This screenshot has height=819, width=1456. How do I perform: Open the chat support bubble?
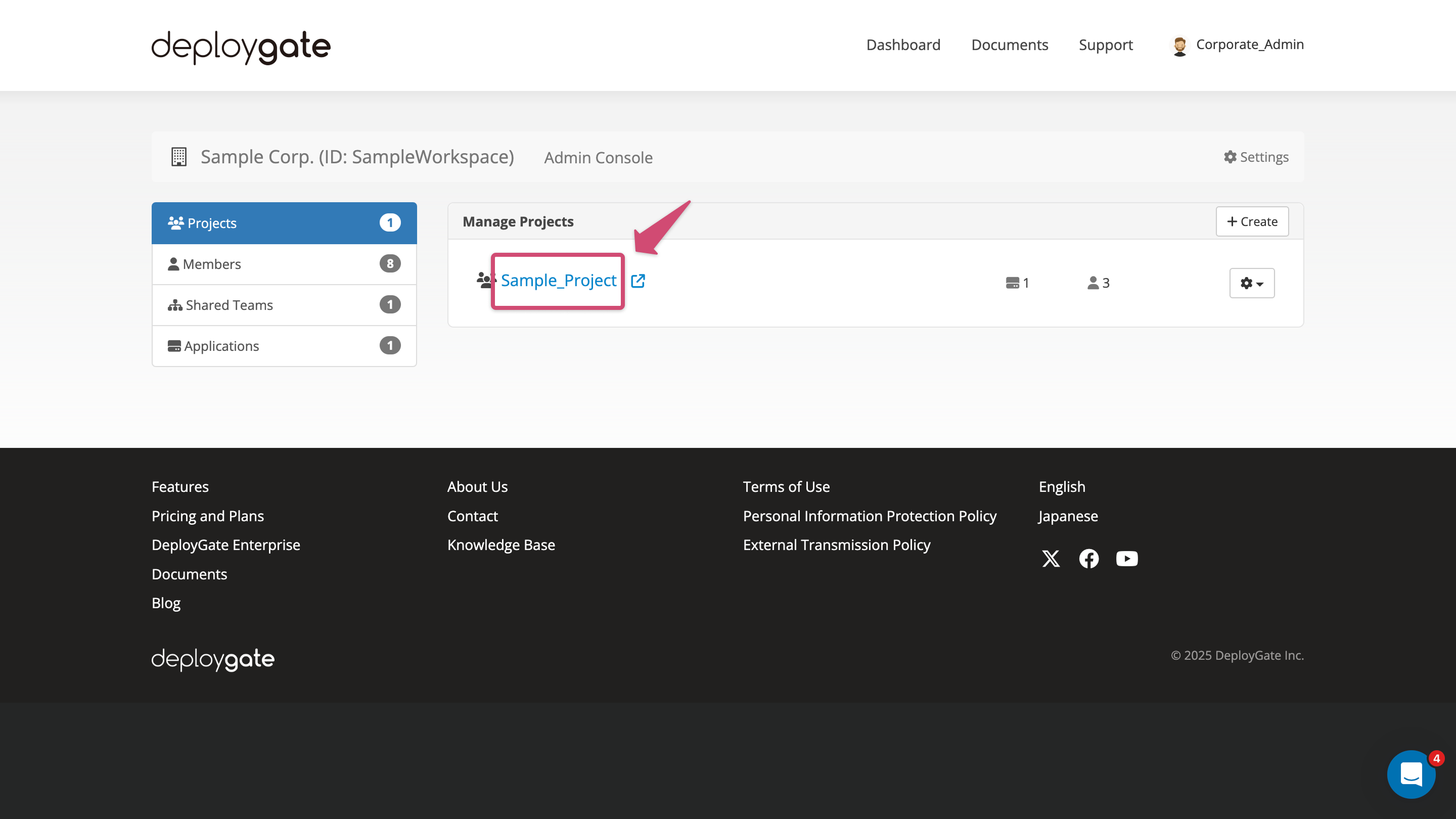click(x=1412, y=775)
